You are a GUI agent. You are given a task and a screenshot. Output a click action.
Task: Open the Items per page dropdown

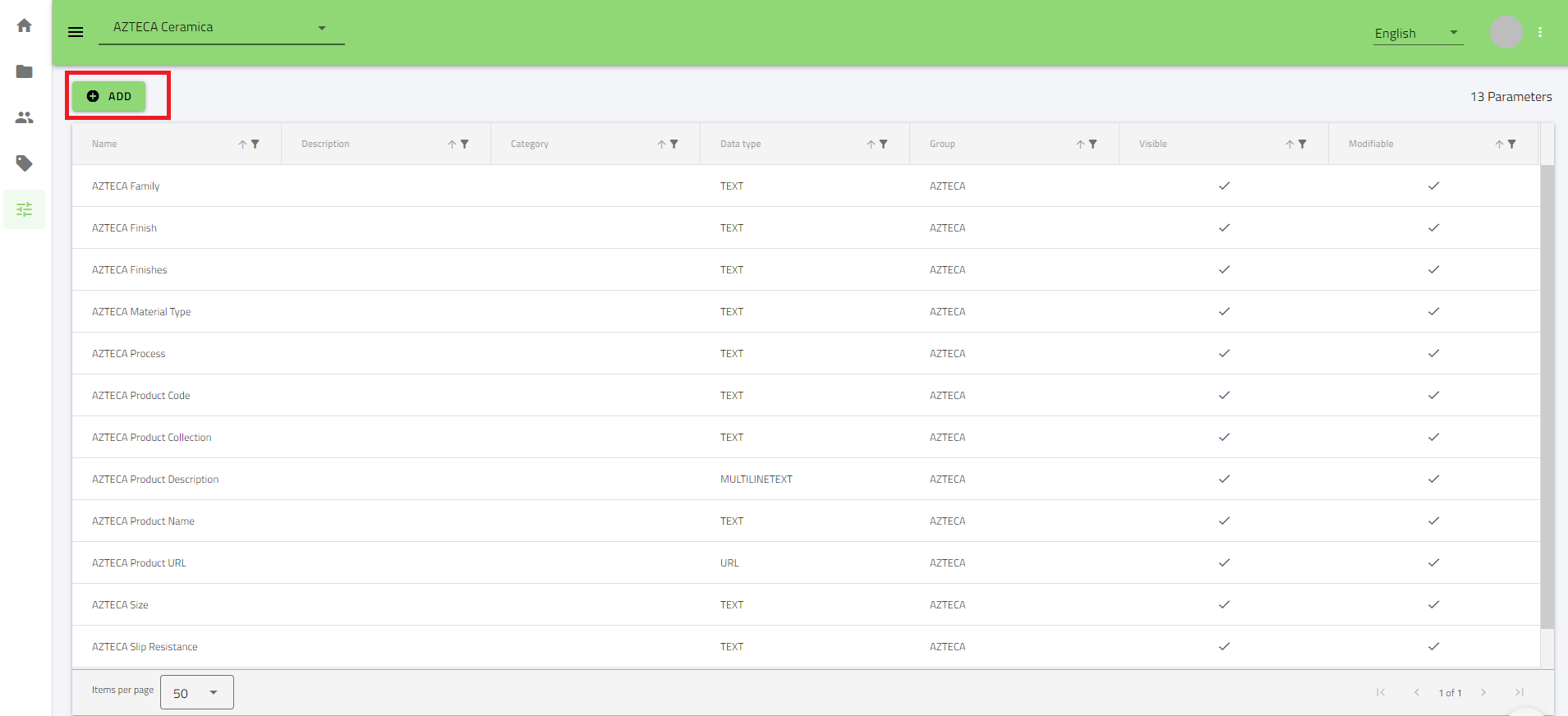[x=197, y=692]
